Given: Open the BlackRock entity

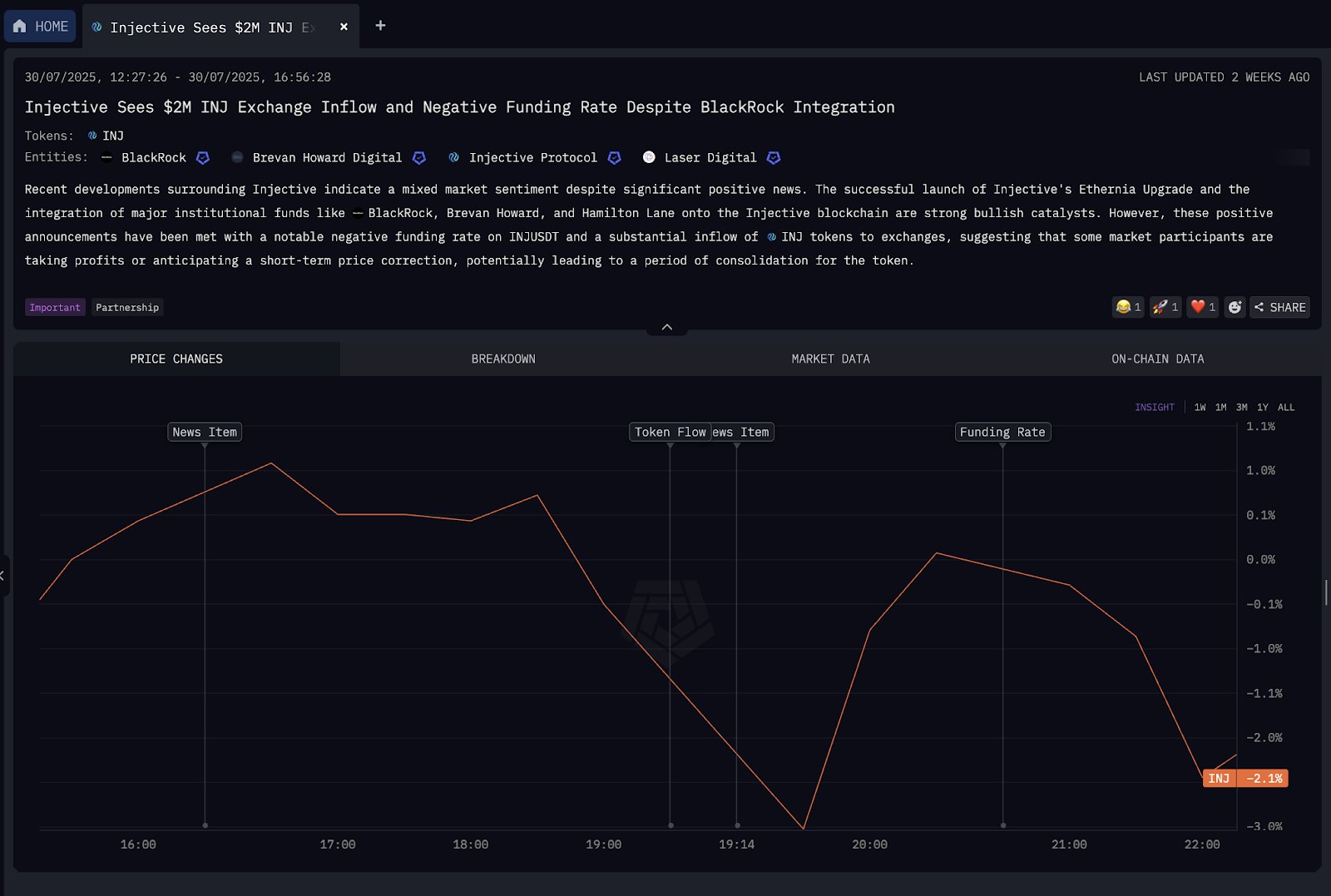Looking at the screenshot, I should [154, 157].
